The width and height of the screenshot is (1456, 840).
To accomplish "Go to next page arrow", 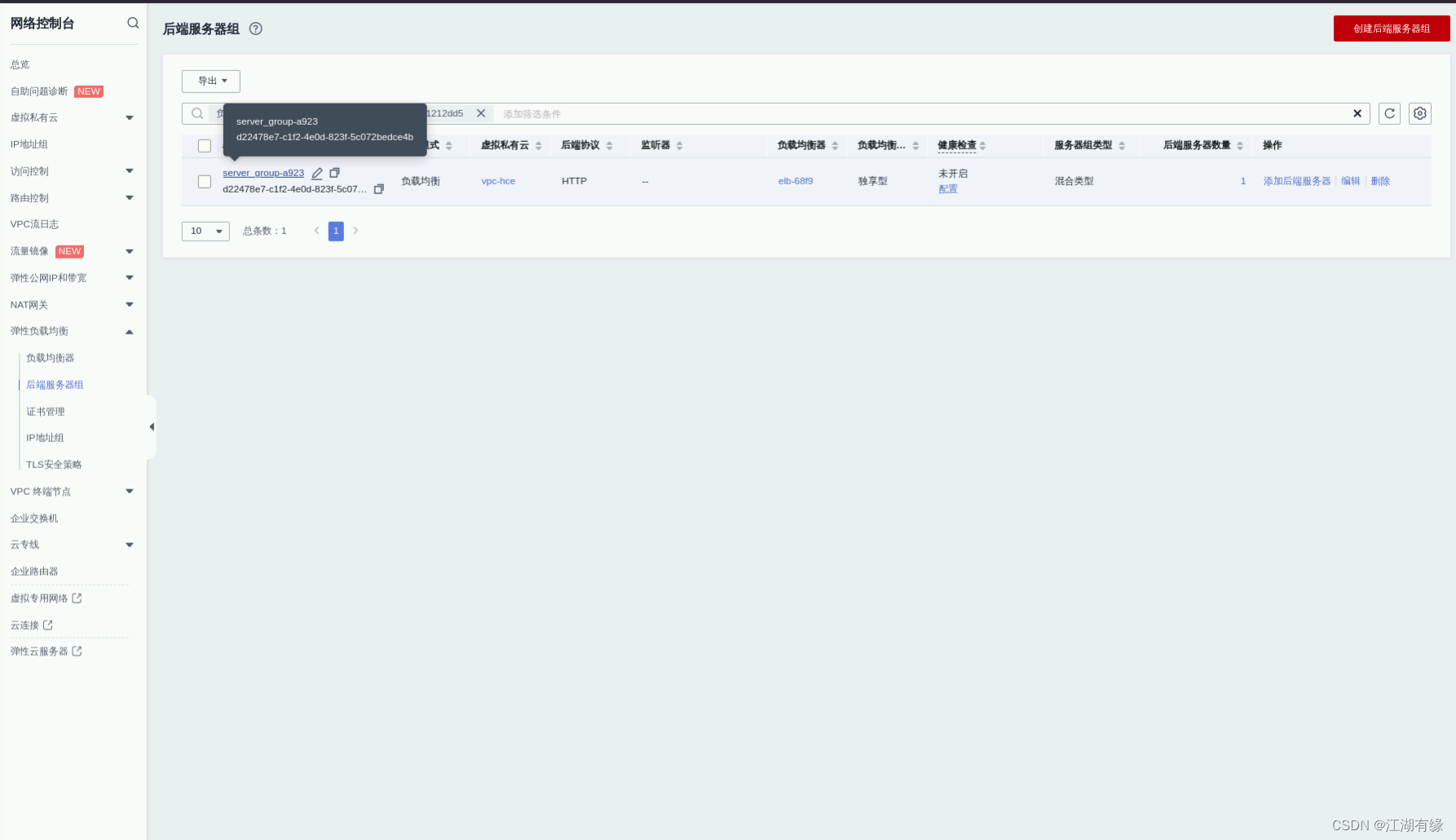I will (x=355, y=231).
